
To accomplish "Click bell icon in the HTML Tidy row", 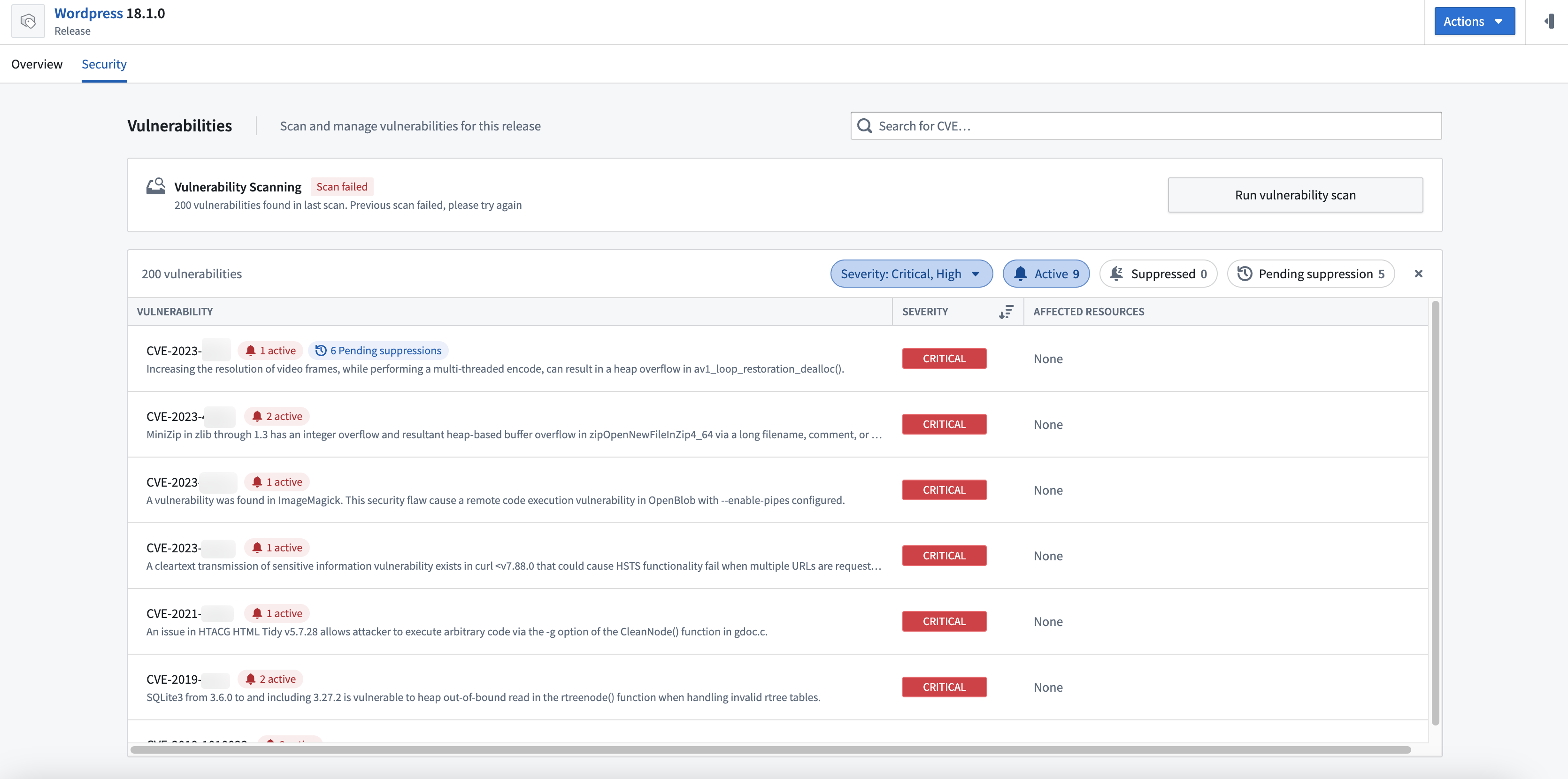I will 257,613.
